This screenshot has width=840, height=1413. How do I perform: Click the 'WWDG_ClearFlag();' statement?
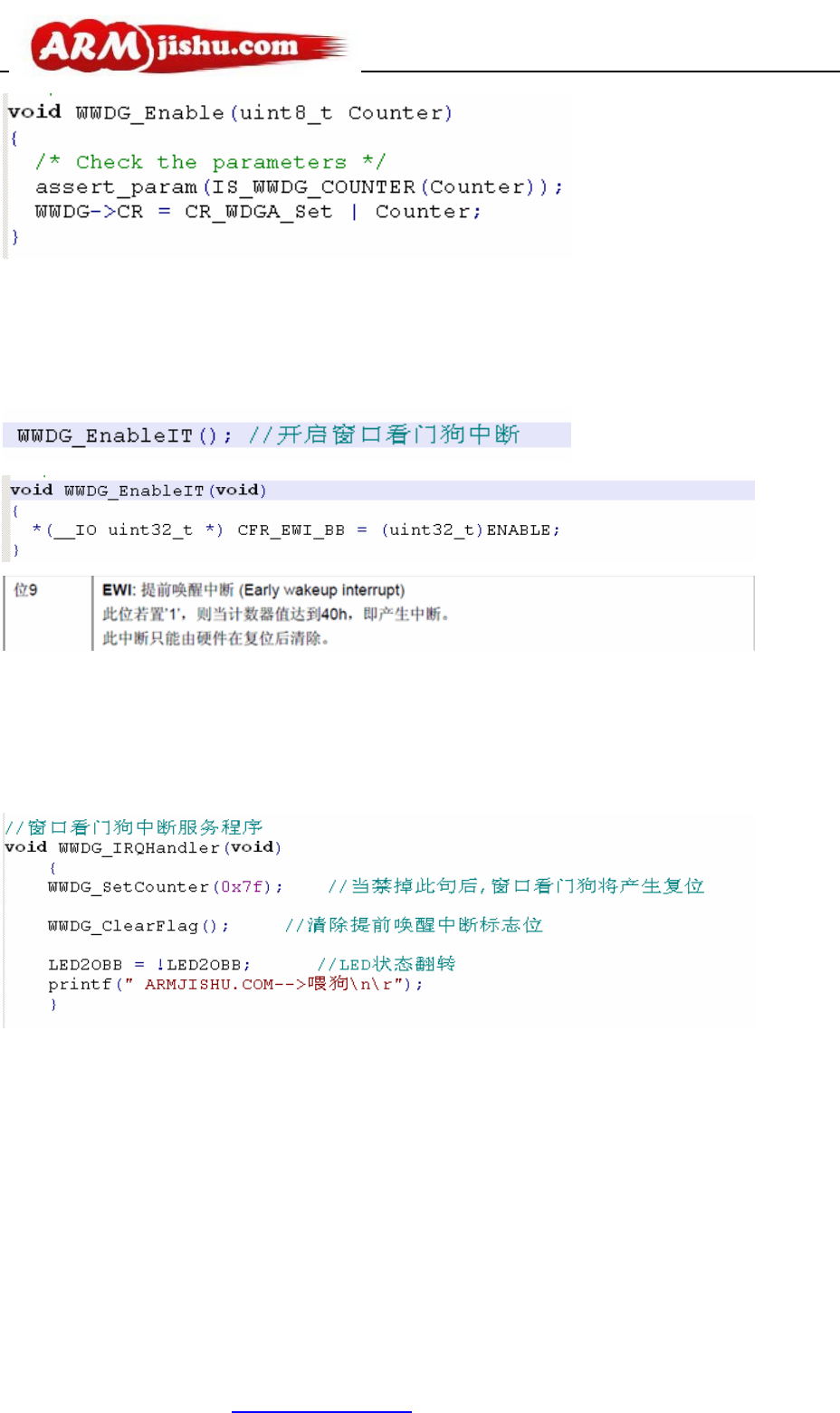tap(138, 926)
